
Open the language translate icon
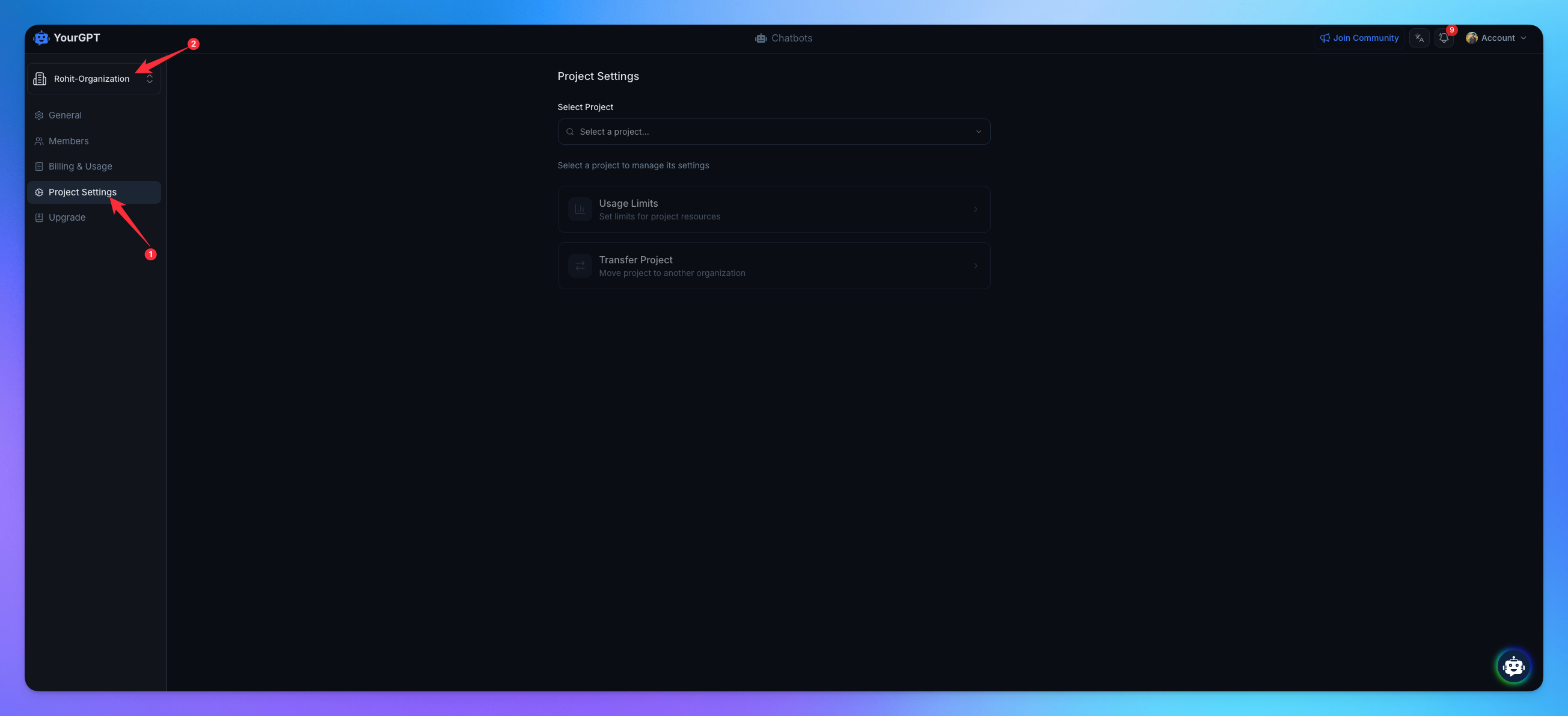coord(1419,38)
